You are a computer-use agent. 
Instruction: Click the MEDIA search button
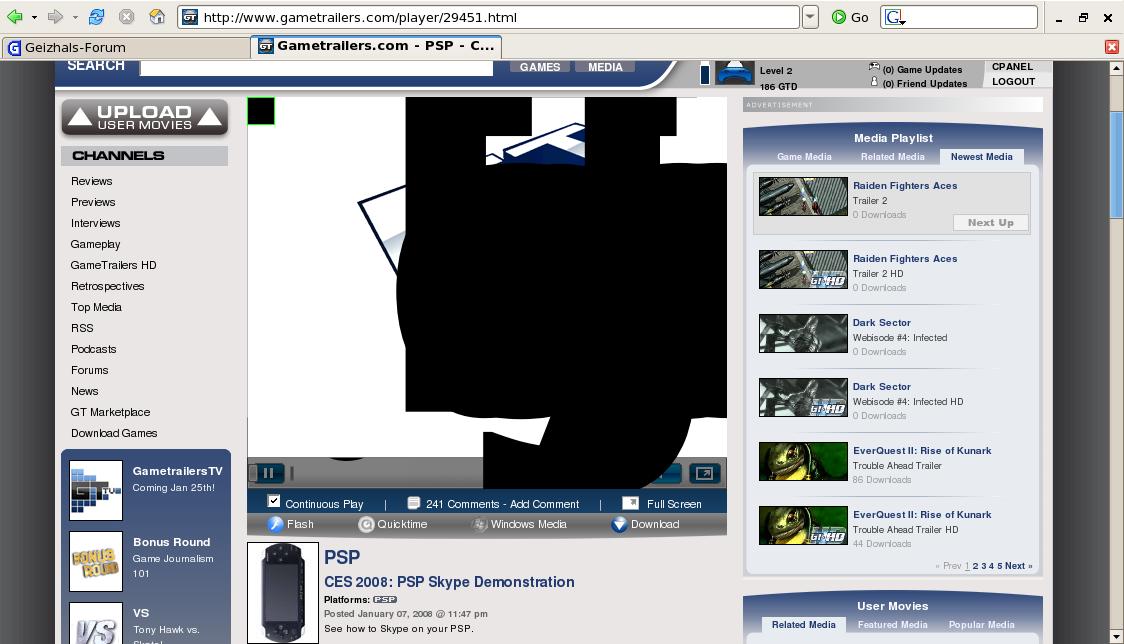[x=605, y=67]
